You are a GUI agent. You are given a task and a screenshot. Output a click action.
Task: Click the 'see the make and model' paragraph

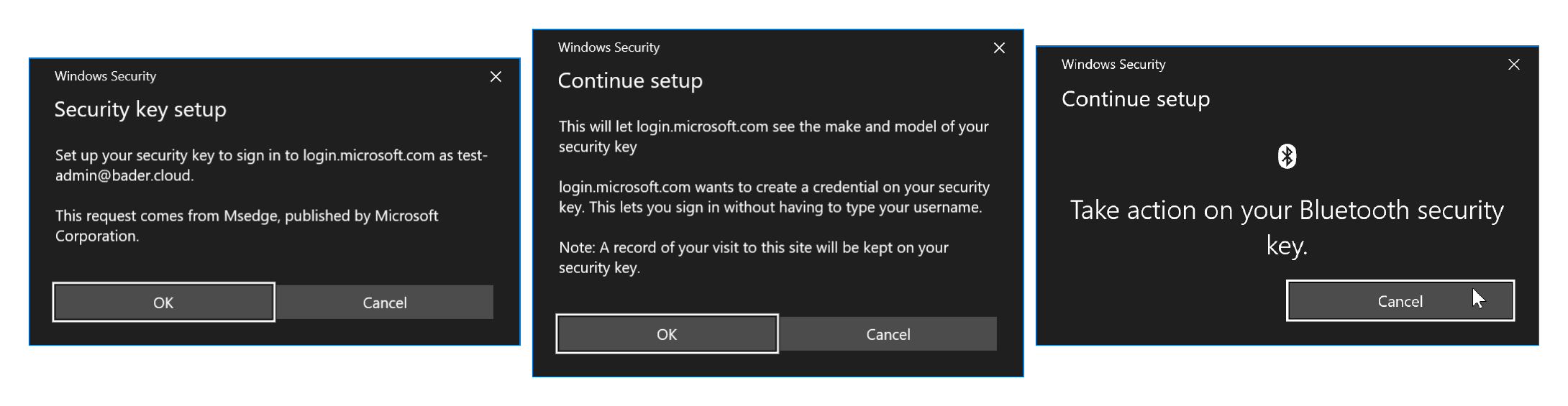pos(773,137)
